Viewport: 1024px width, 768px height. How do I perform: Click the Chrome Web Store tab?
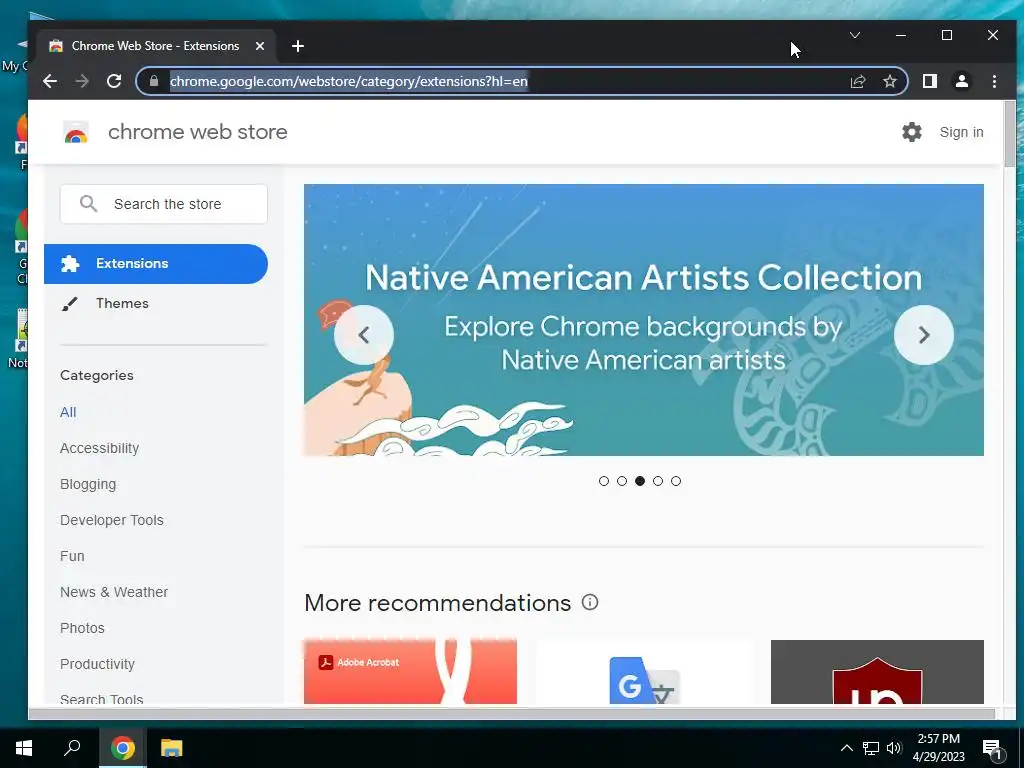[155, 46]
